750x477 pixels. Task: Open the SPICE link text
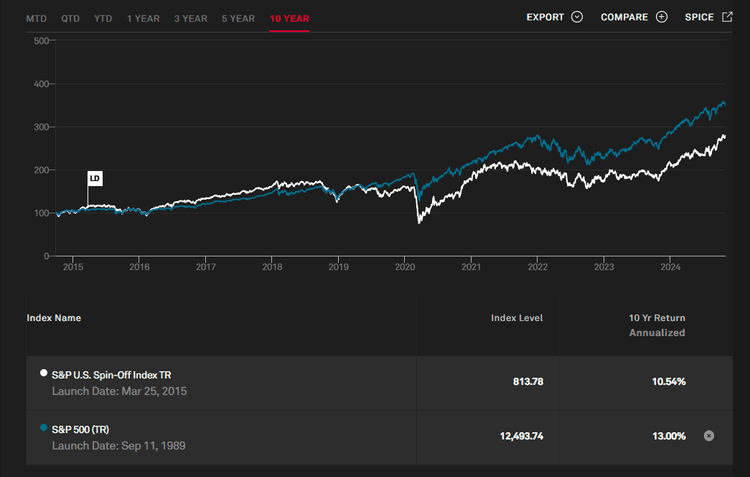(699, 17)
